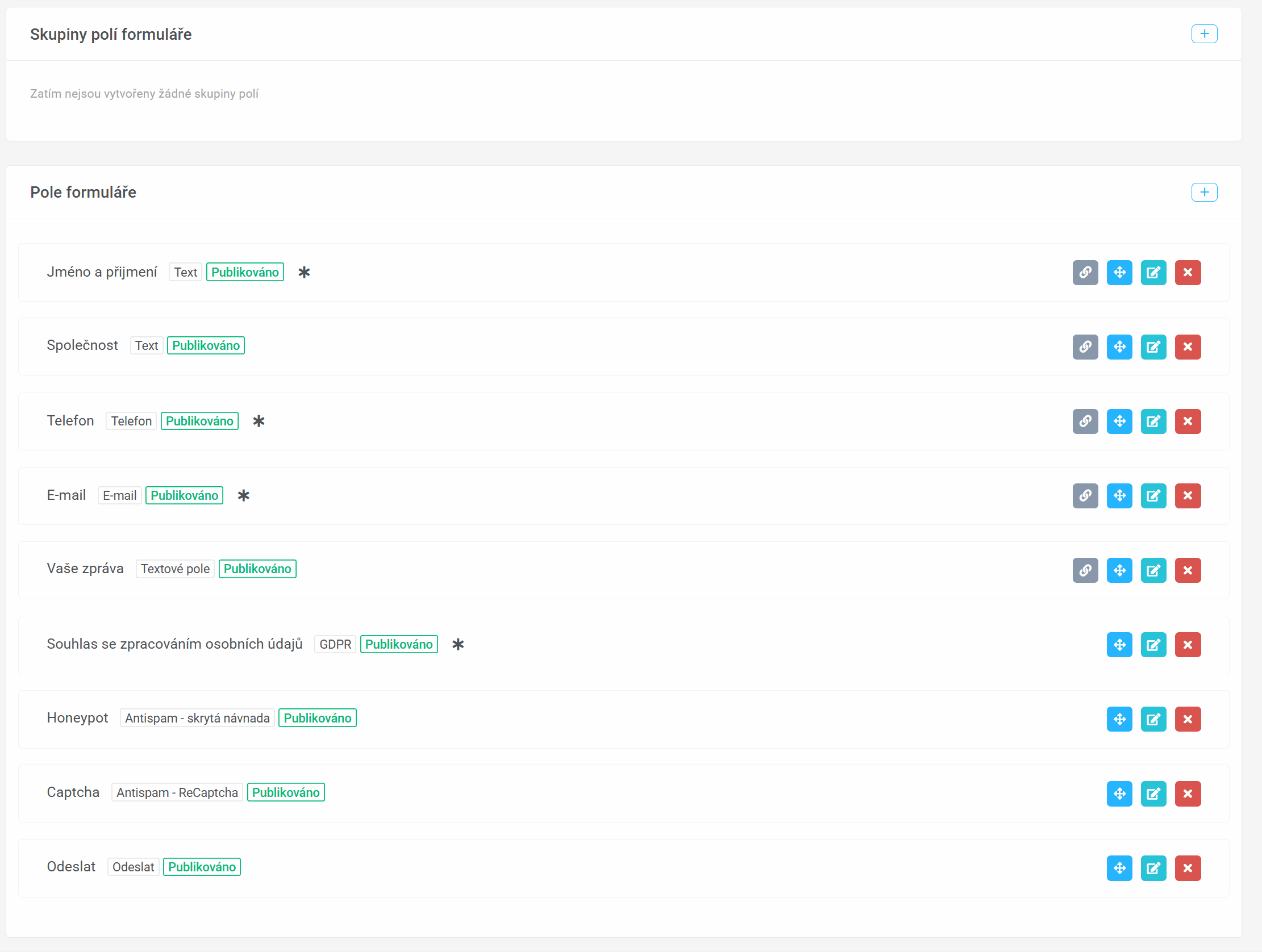Click Publikováno badge on Odeslat row
Viewport: 1262px width, 952px height.
201,867
